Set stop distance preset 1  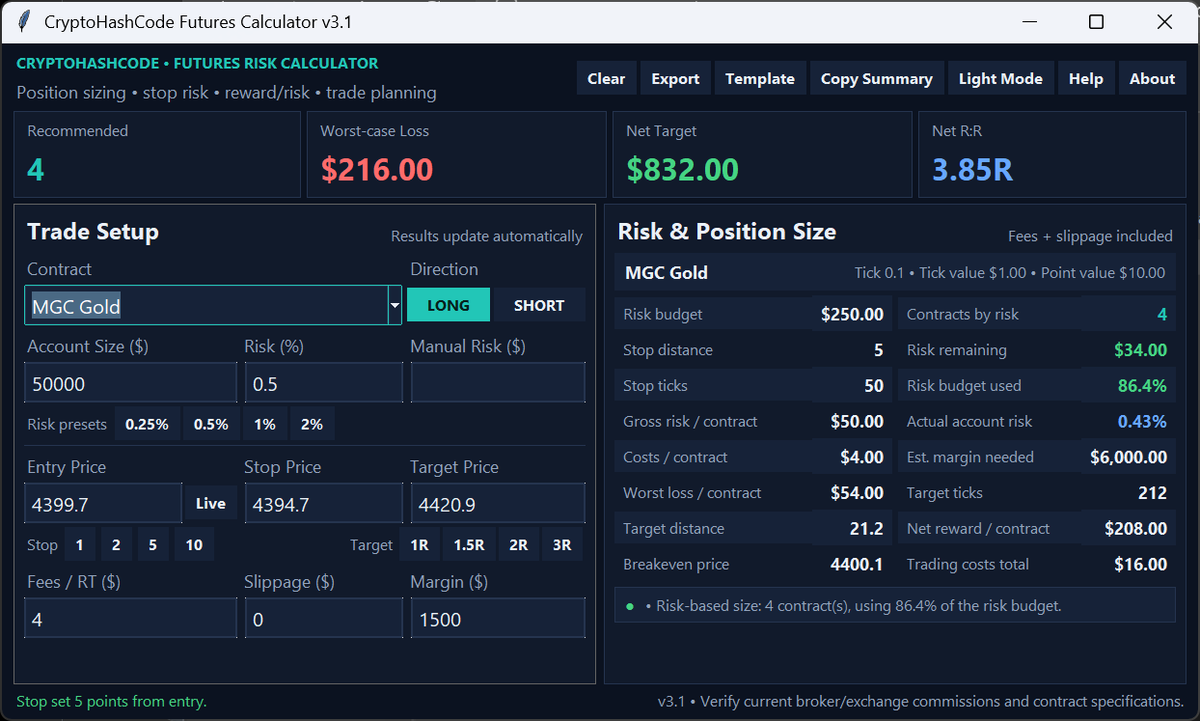point(79,545)
